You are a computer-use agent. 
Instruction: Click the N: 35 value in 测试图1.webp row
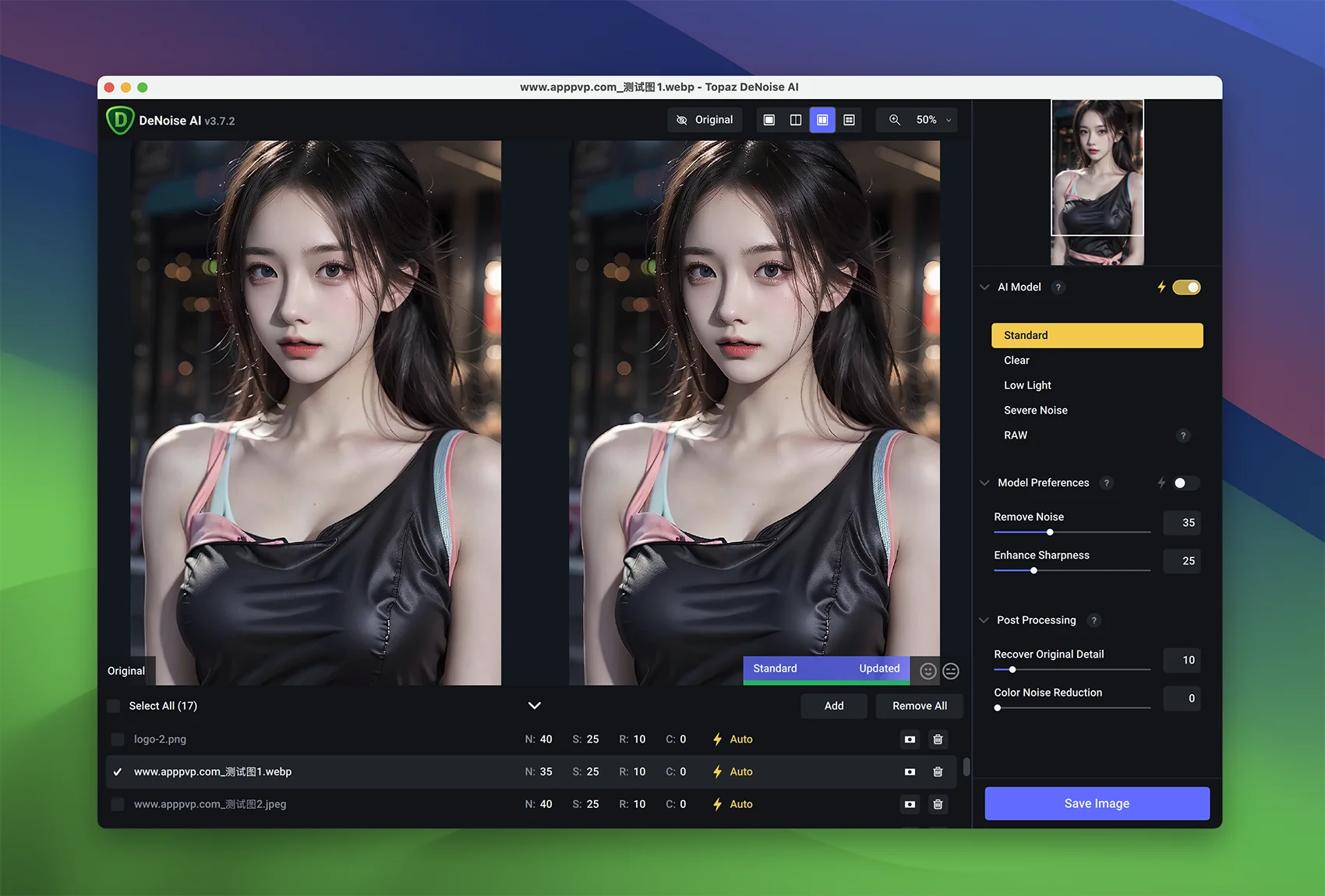(539, 772)
